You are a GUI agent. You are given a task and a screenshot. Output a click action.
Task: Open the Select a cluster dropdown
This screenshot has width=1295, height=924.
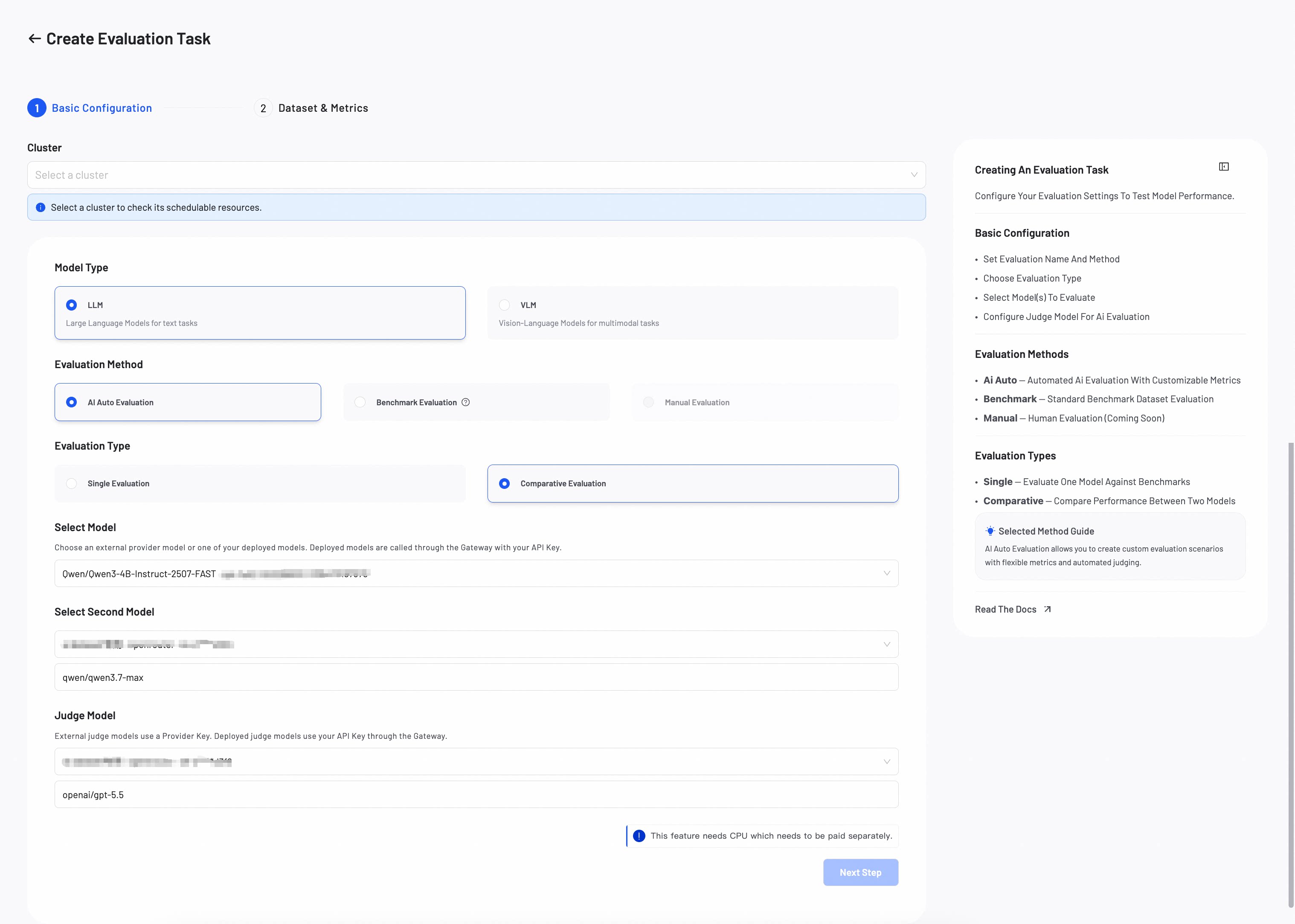pos(476,175)
